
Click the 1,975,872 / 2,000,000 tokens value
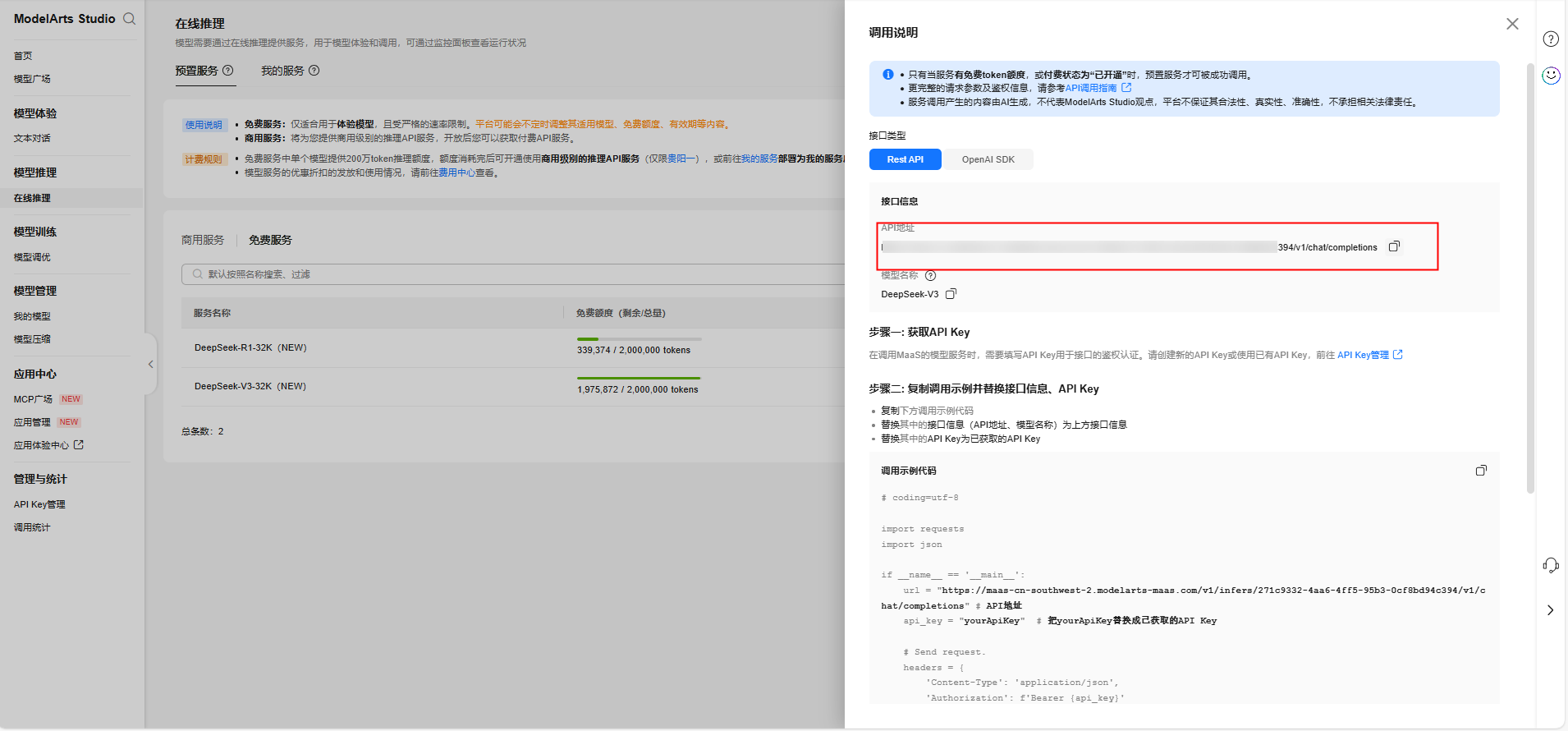click(x=638, y=389)
